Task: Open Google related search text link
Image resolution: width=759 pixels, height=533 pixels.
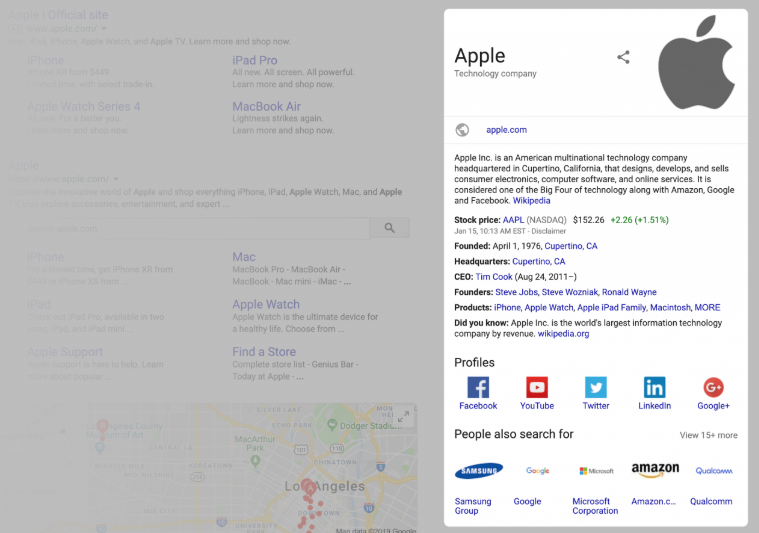Action: point(527,502)
